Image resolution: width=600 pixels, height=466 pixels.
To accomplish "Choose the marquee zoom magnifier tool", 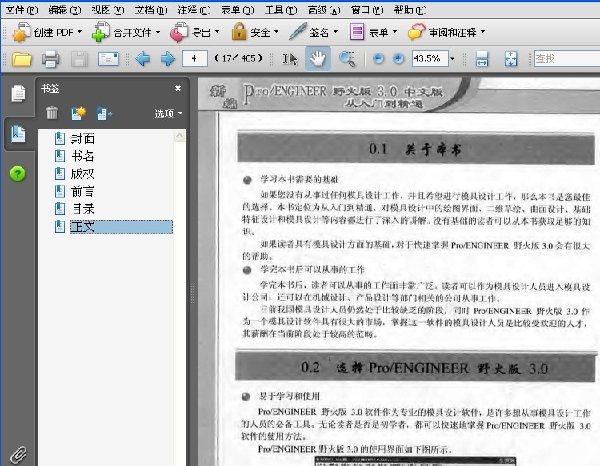I will [347, 59].
